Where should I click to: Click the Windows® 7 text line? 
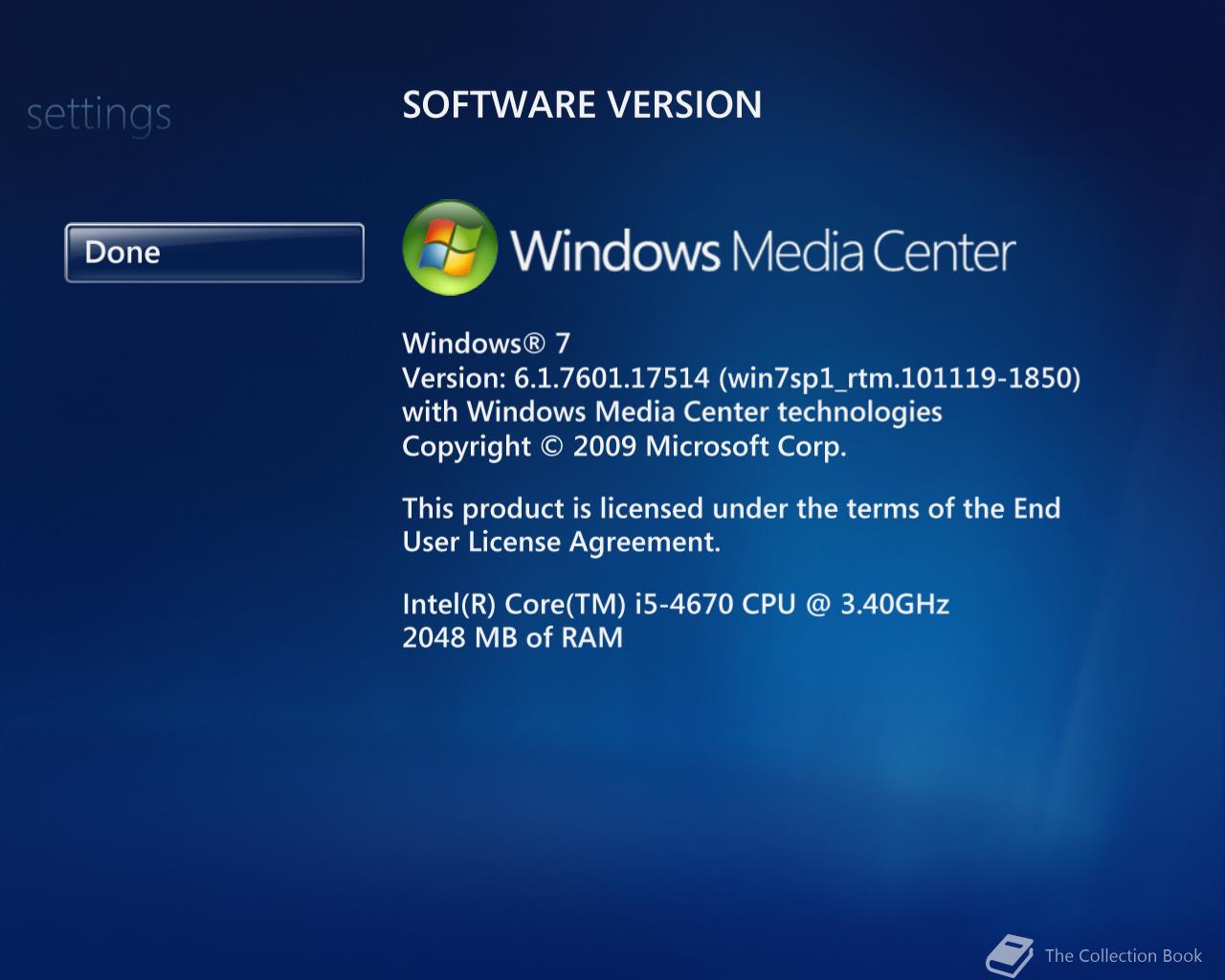486,343
